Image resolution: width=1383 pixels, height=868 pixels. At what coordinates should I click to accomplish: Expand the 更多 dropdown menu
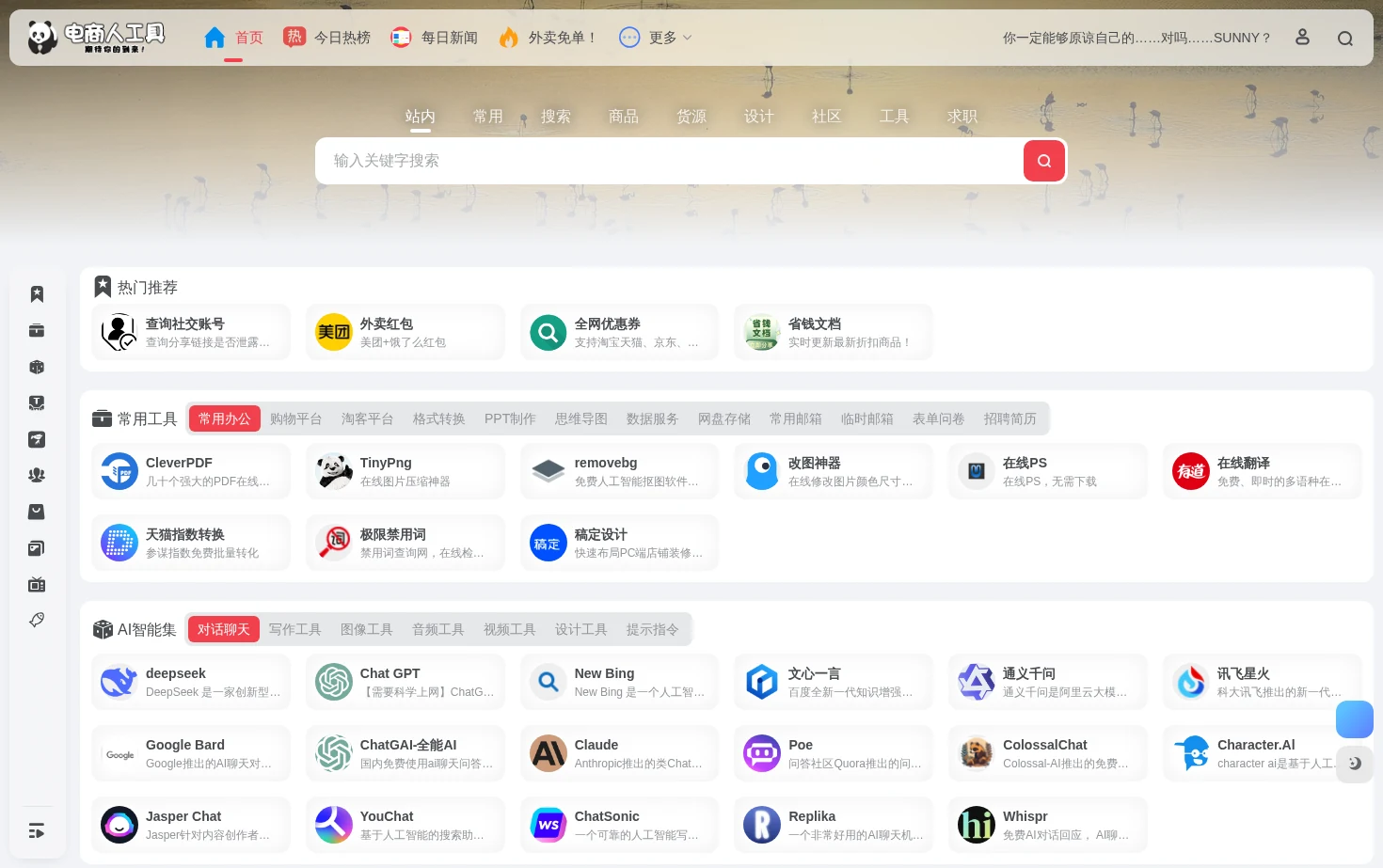pos(656,38)
